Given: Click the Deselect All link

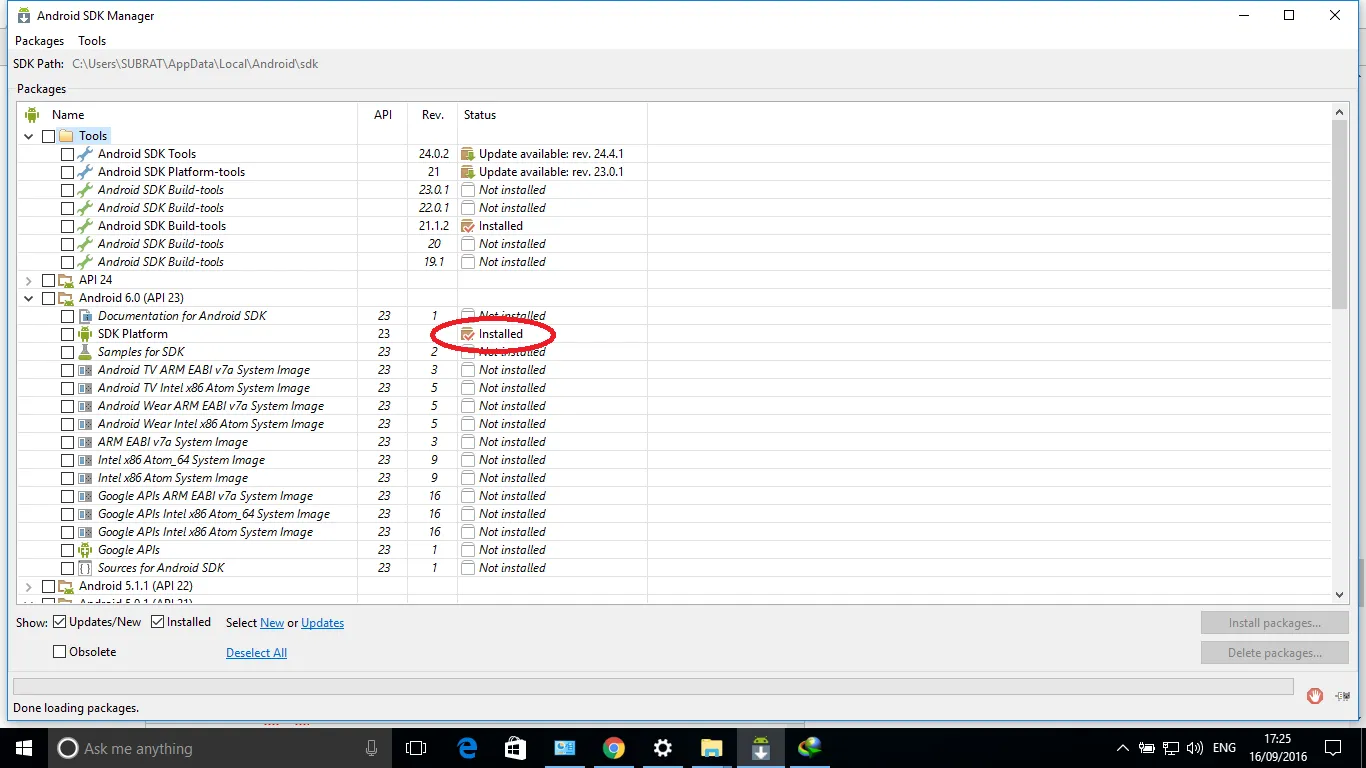Looking at the screenshot, I should pyautogui.click(x=256, y=653).
